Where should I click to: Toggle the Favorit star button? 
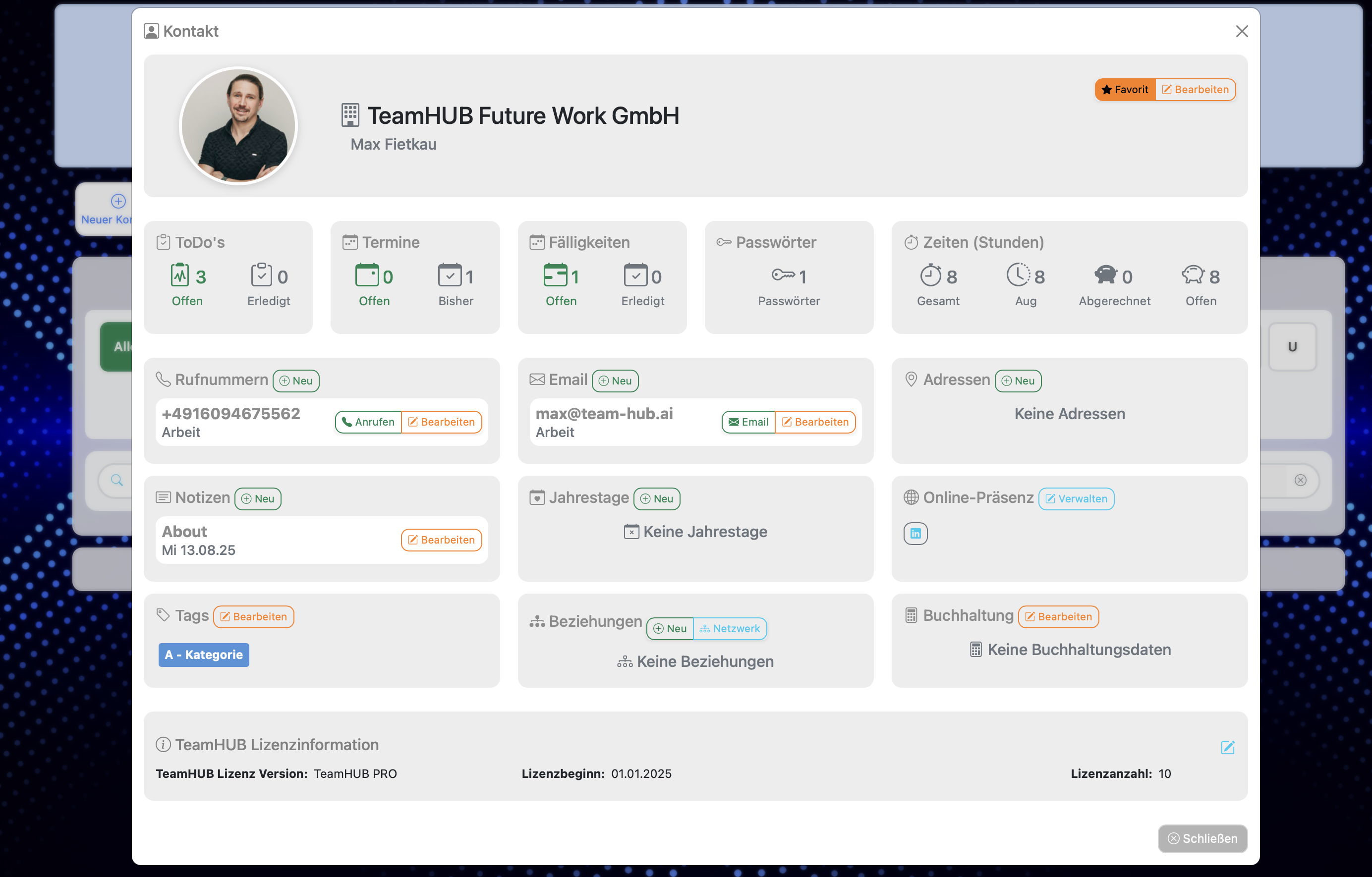(x=1125, y=89)
